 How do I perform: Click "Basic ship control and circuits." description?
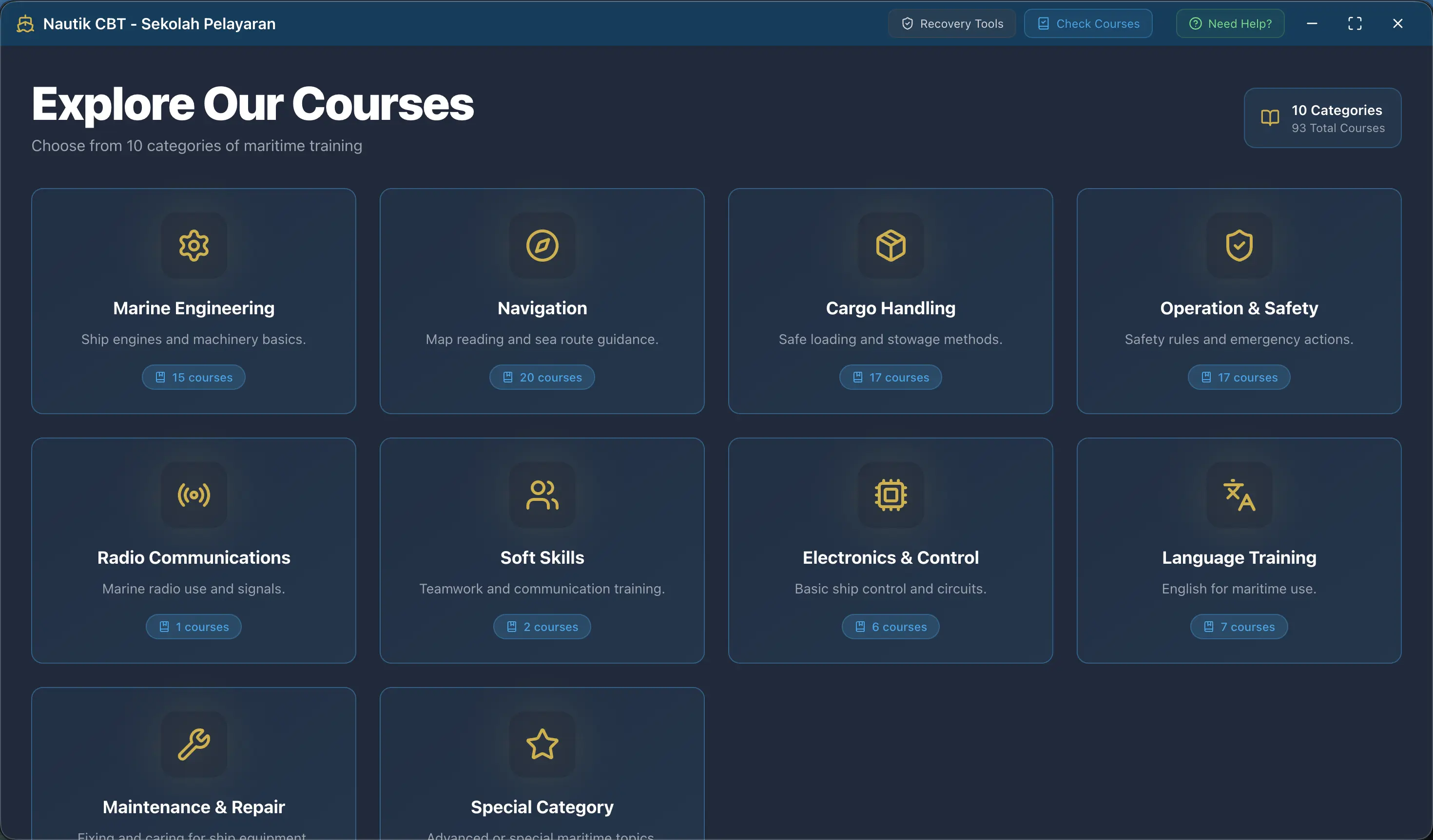[x=891, y=589]
